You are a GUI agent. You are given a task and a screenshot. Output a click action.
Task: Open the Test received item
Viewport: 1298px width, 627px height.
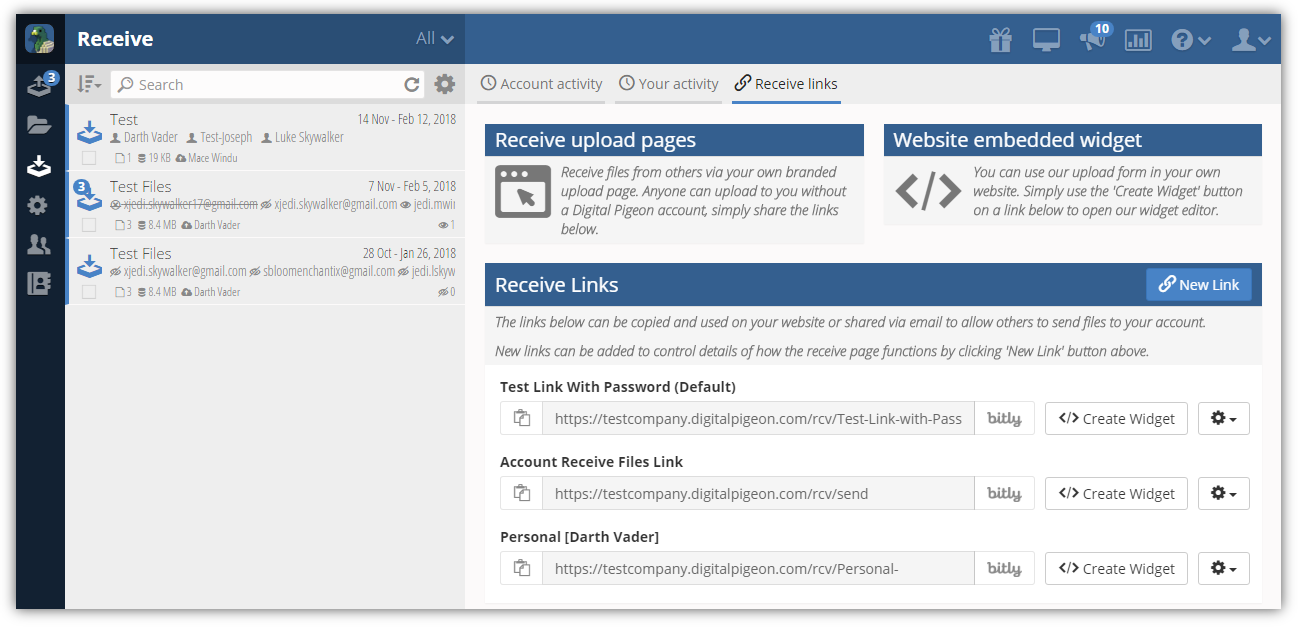pyautogui.click(x=266, y=138)
